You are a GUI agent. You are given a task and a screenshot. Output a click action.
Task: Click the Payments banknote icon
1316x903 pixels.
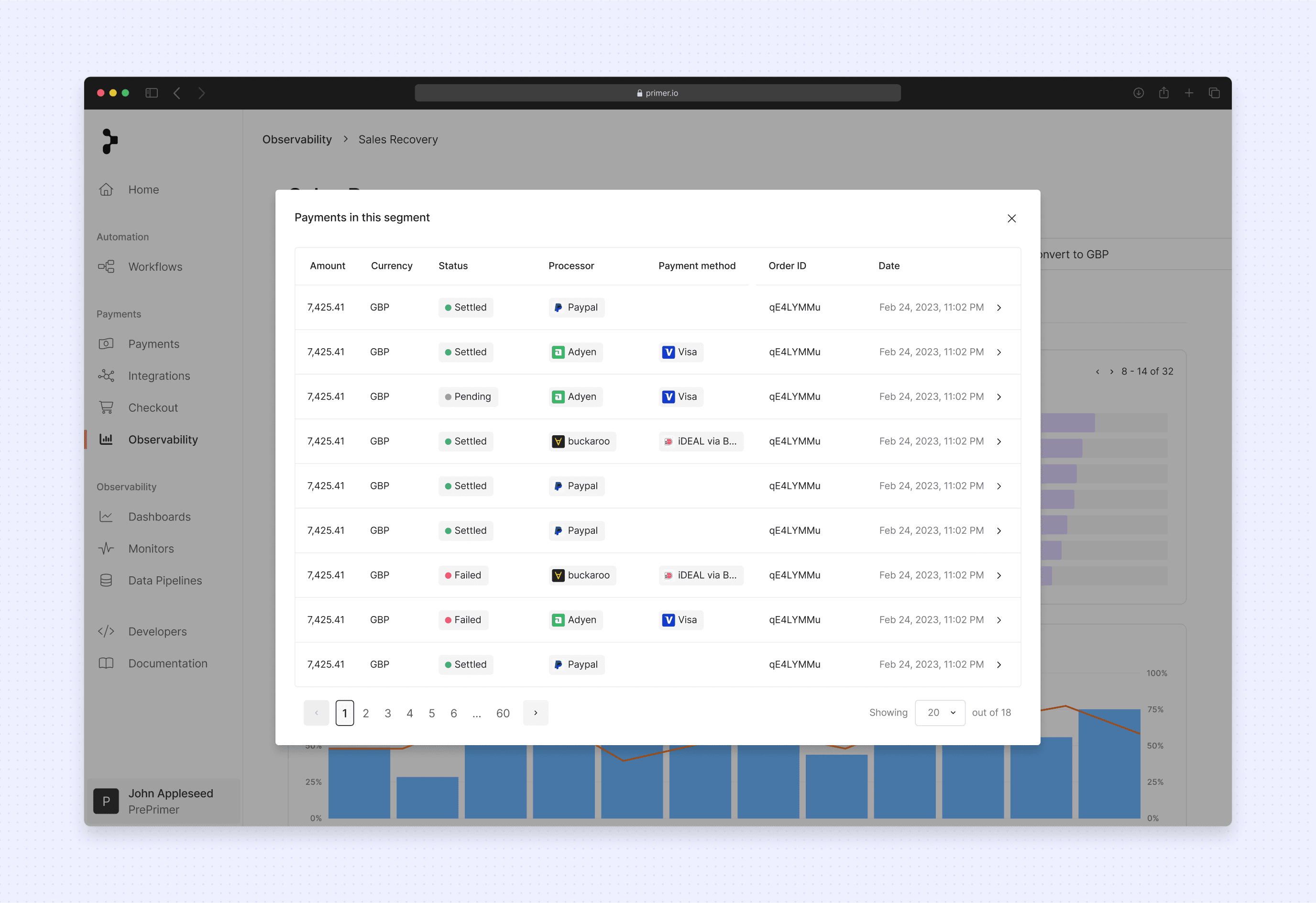coord(106,343)
